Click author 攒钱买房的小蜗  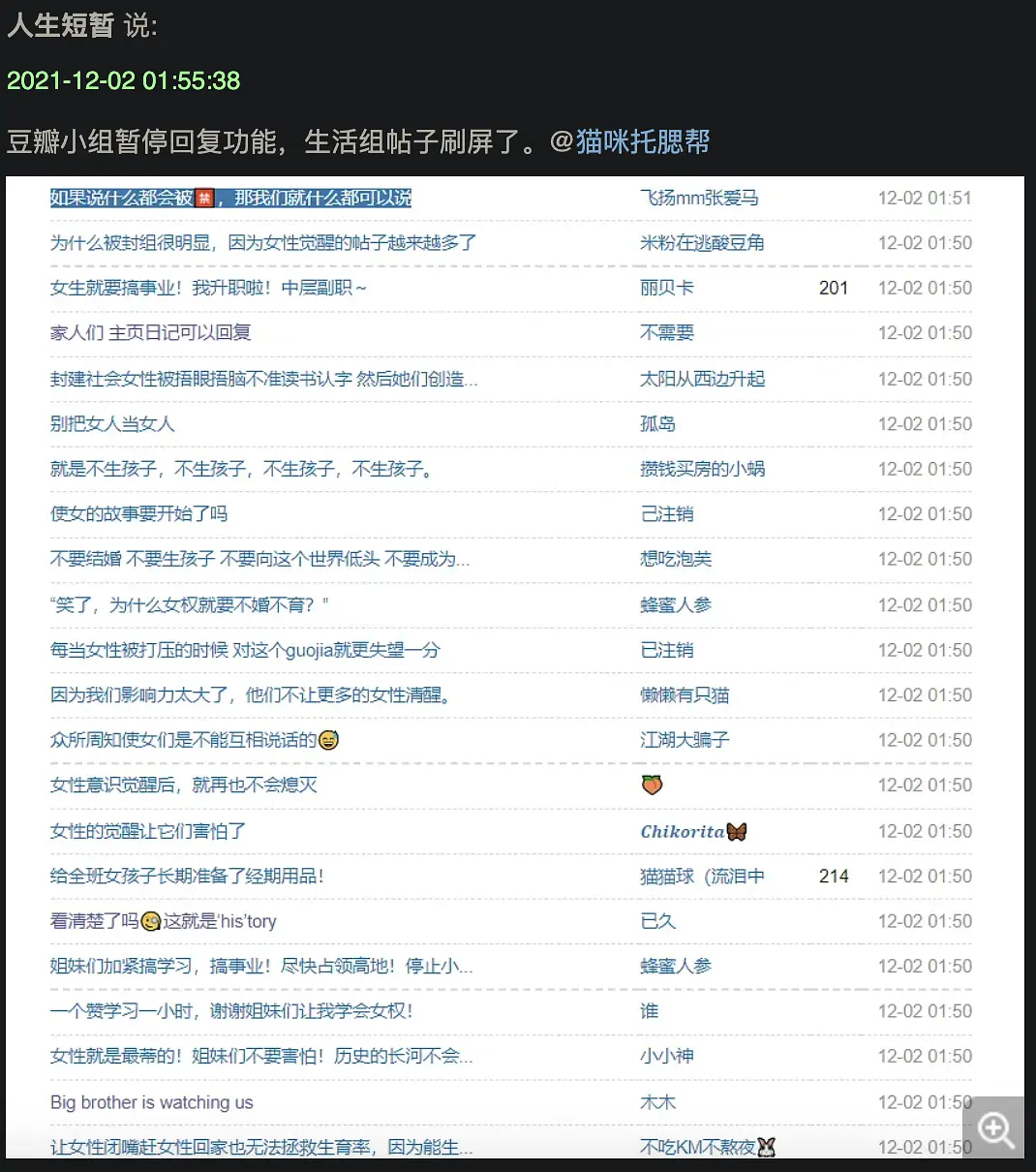[x=702, y=469]
